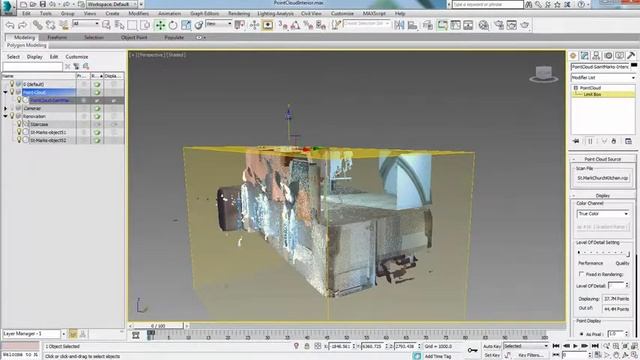Click the Auto Key button

pos(492,346)
